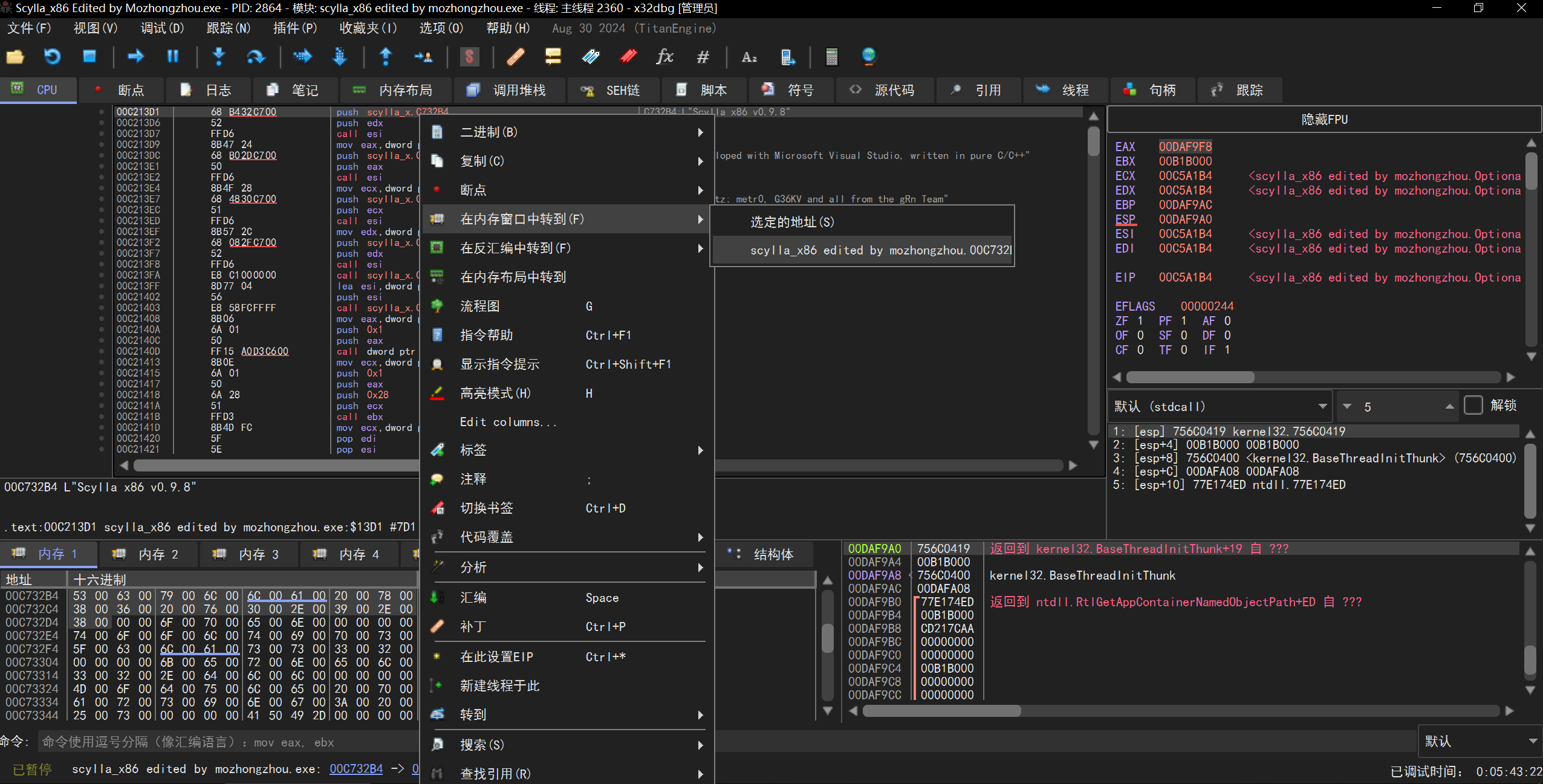Switch to the CPU tab
This screenshot has height=784, width=1543.
point(38,90)
